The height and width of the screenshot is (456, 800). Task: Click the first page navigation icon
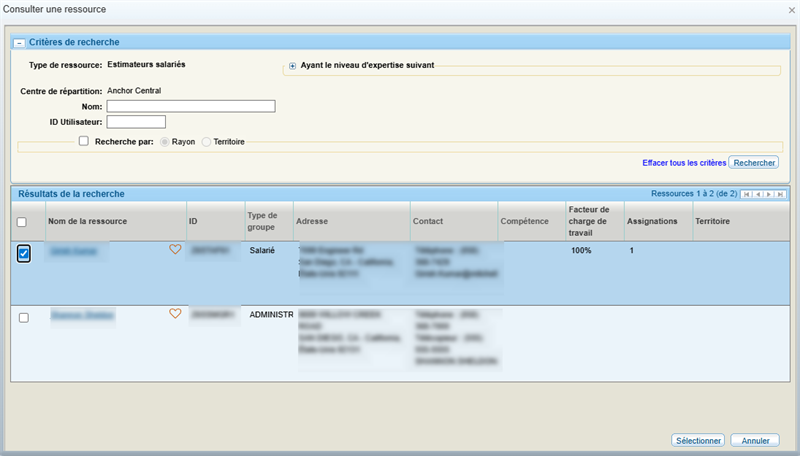tap(747, 194)
